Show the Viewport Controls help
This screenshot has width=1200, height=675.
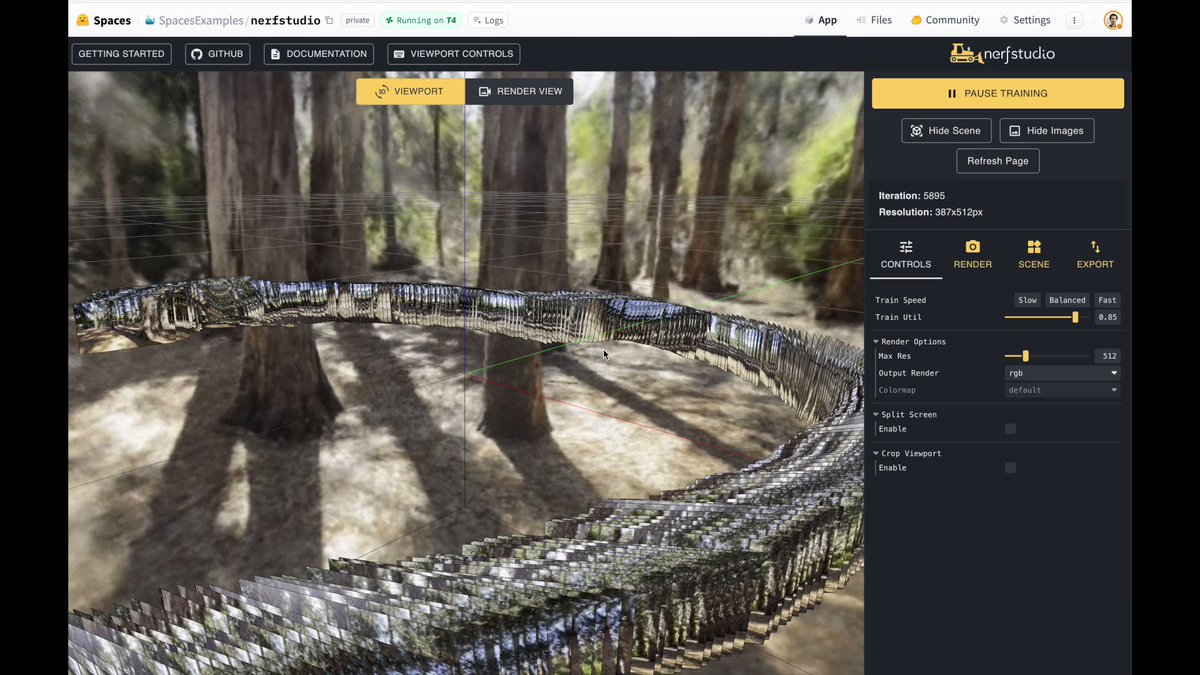(454, 54)
